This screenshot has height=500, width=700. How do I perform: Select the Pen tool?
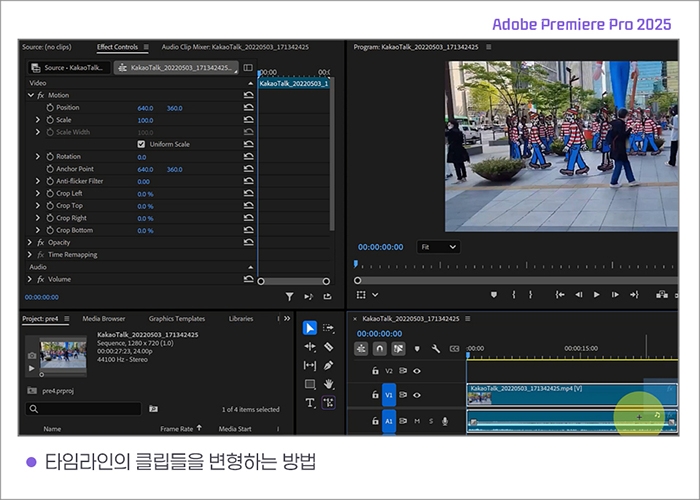[x=329, y=366]
